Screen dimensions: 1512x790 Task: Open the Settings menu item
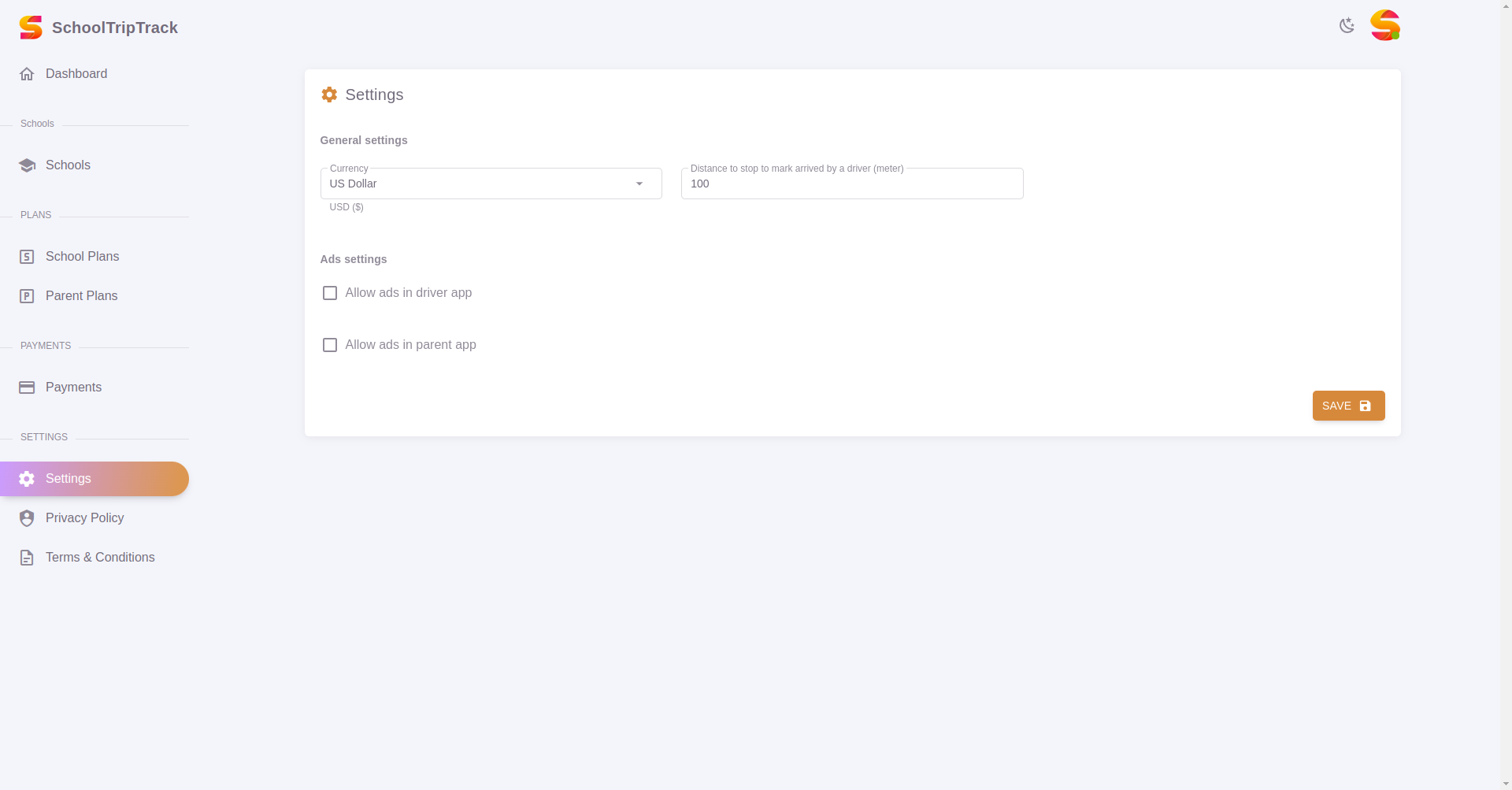69,479
